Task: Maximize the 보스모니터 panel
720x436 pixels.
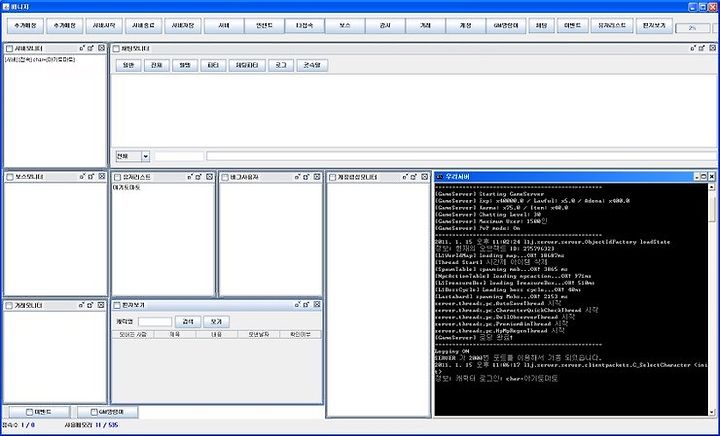Action: point(91,176)
